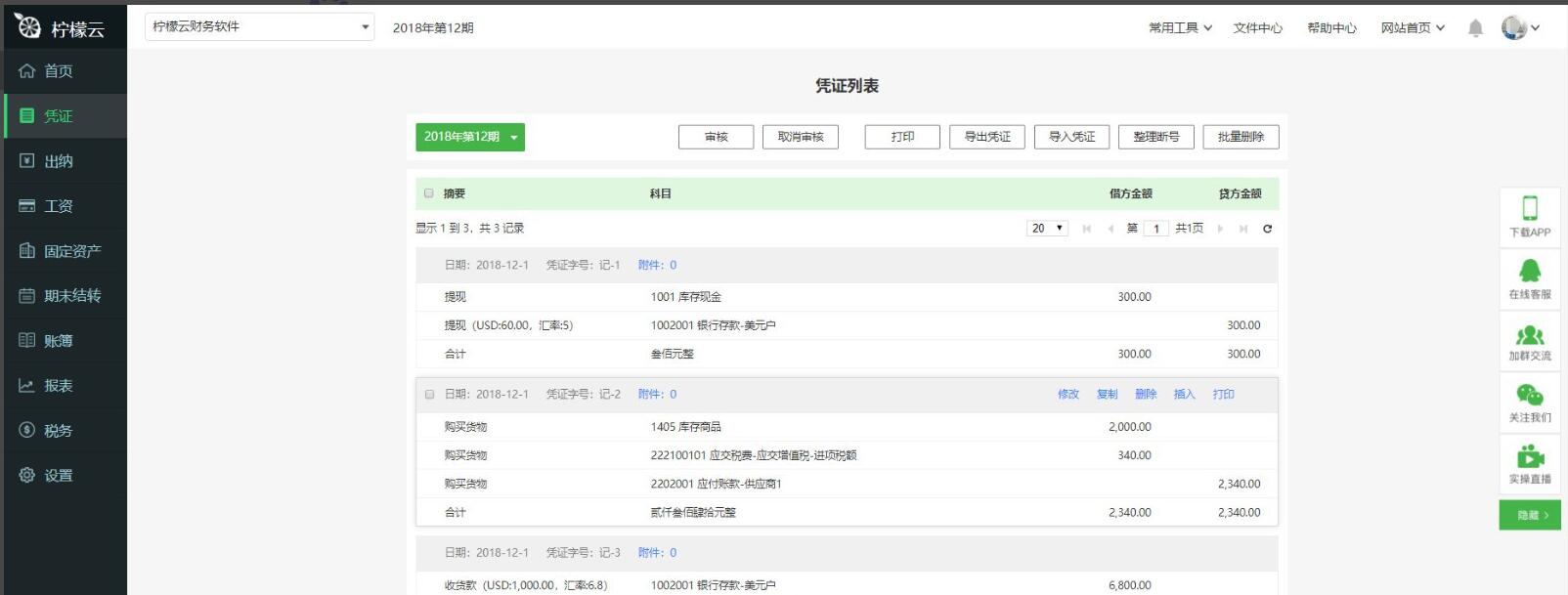Click the 导出凭证 button

click(x=987, y=137)
